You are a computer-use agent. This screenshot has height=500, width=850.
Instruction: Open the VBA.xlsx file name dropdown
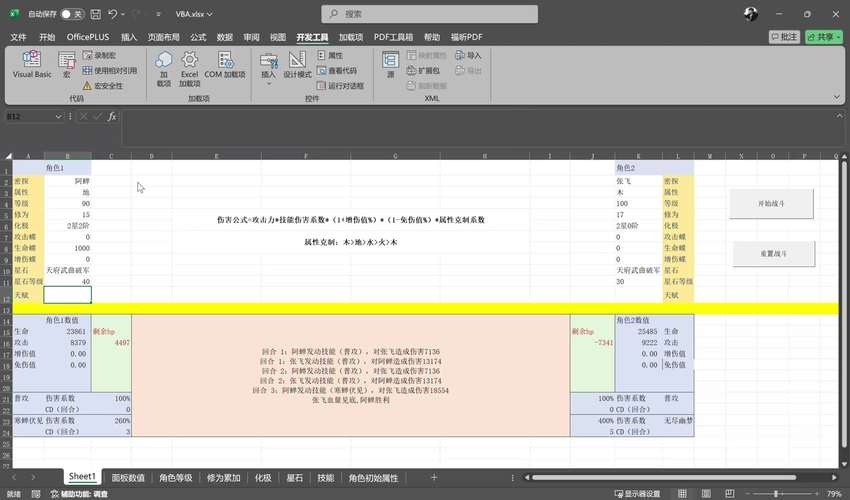tap(194, 14)
